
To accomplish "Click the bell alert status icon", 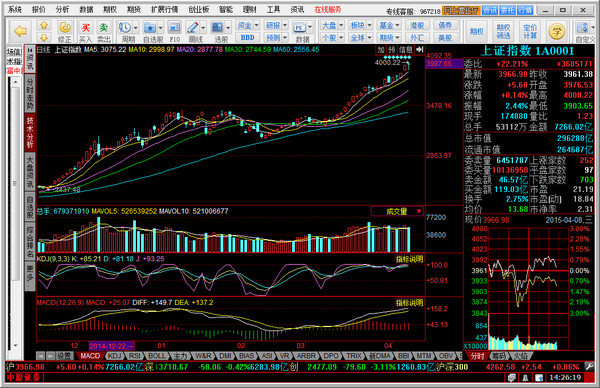I will pos(526,378).
